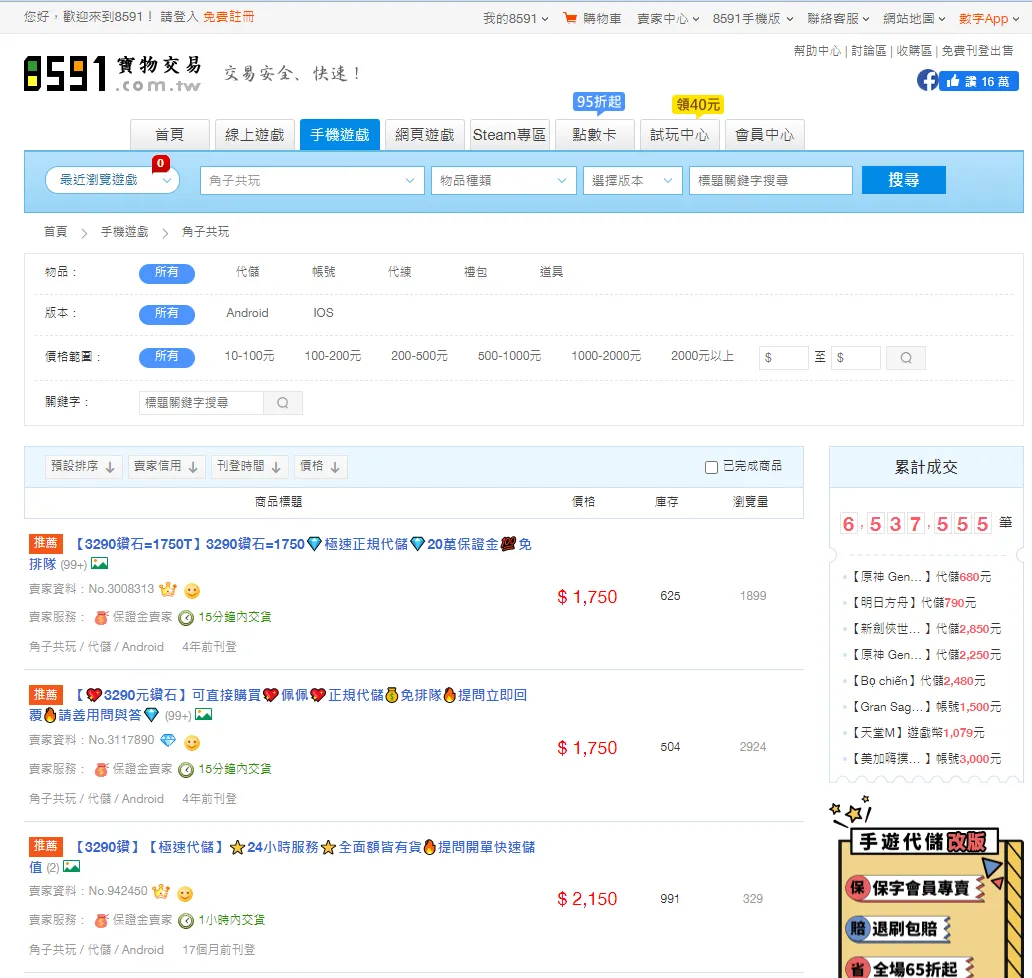1032x978 pixels.
Task: Switch to 會員中心 tab
Action: pyautogui.click(x=765, y=135)
